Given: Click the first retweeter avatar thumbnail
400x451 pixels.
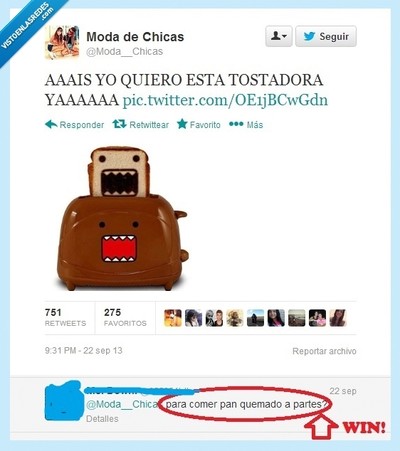Looking at the screenshot, I should (173, 318).
